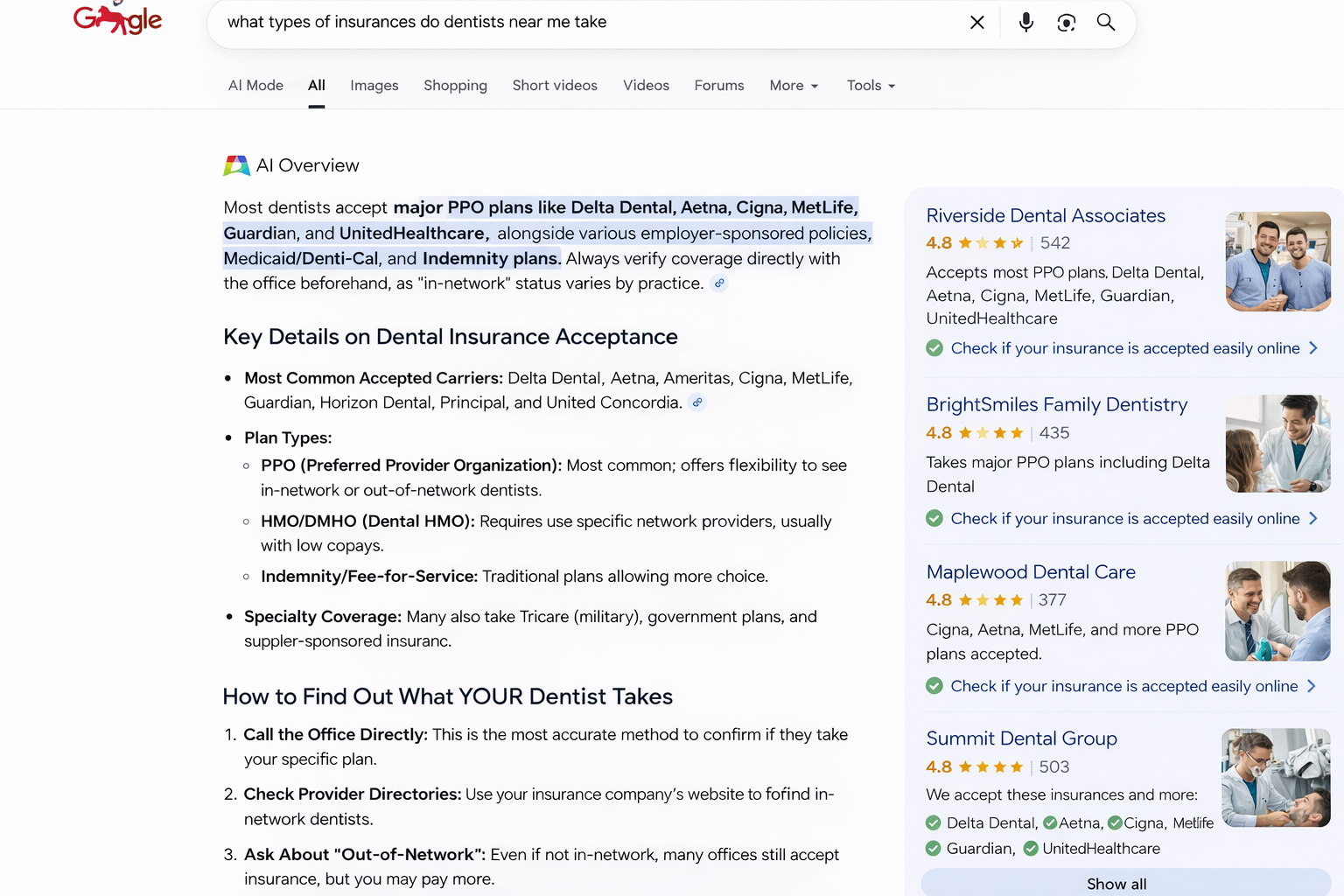Select the All results tab
The width and height of the screenshot is (1344, 896).
coord(317,85)
